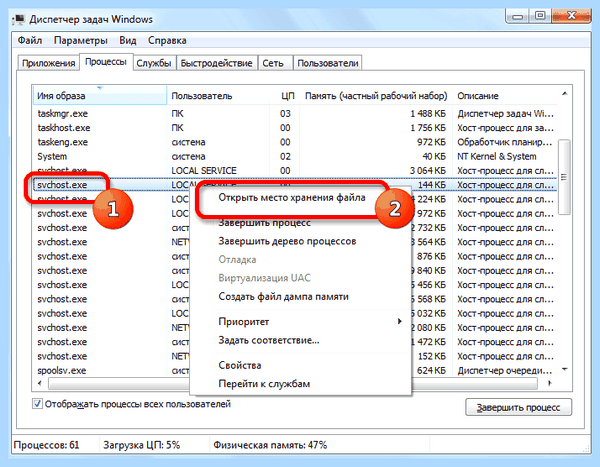Maximize the Task Manager window

tap(540, 16)
